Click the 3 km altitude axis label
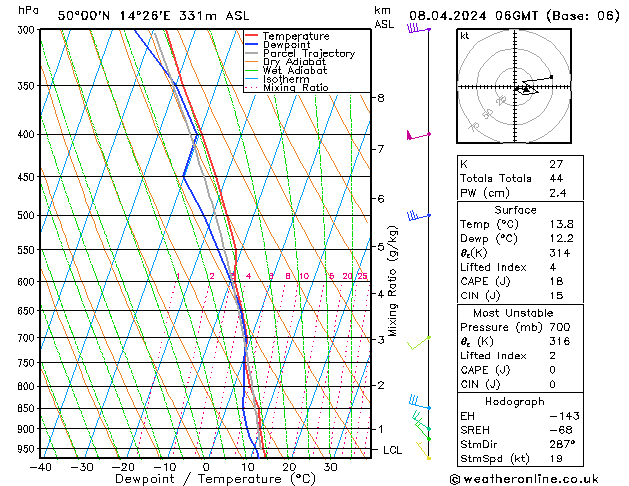This screenshot has width=629, height=486. 381,340
